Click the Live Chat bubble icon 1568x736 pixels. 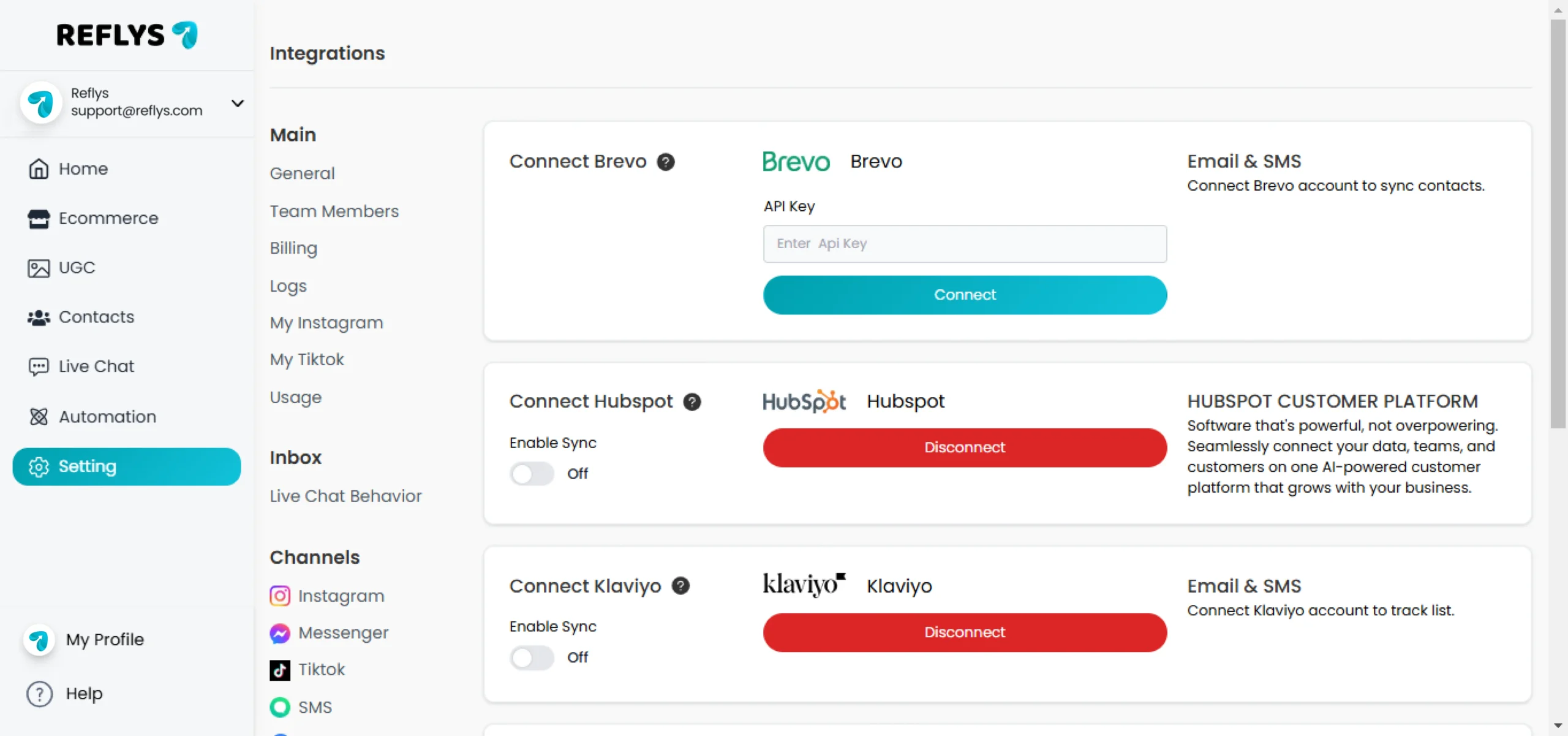point(39,366)
